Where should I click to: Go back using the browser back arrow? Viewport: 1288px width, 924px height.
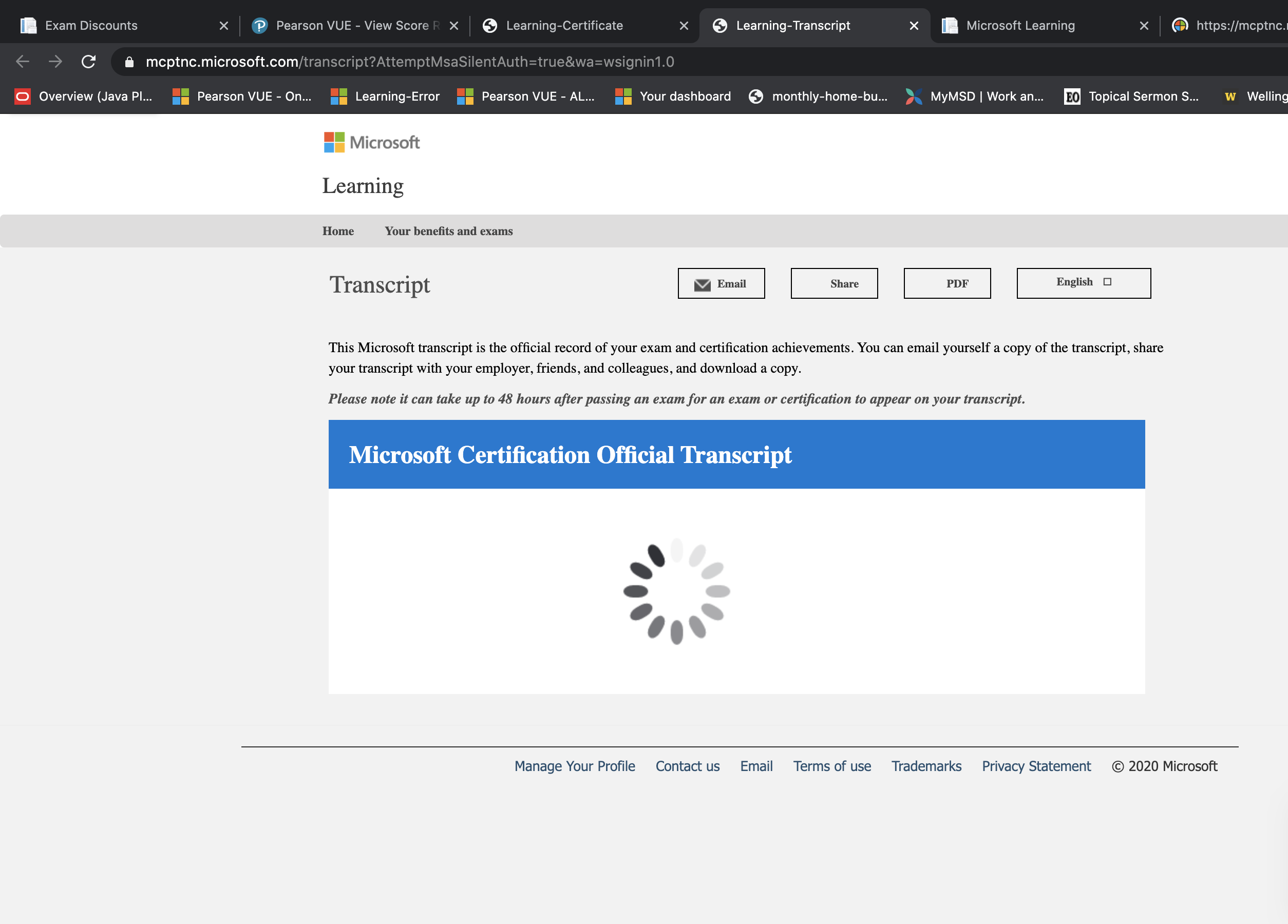tap(23, 61)
